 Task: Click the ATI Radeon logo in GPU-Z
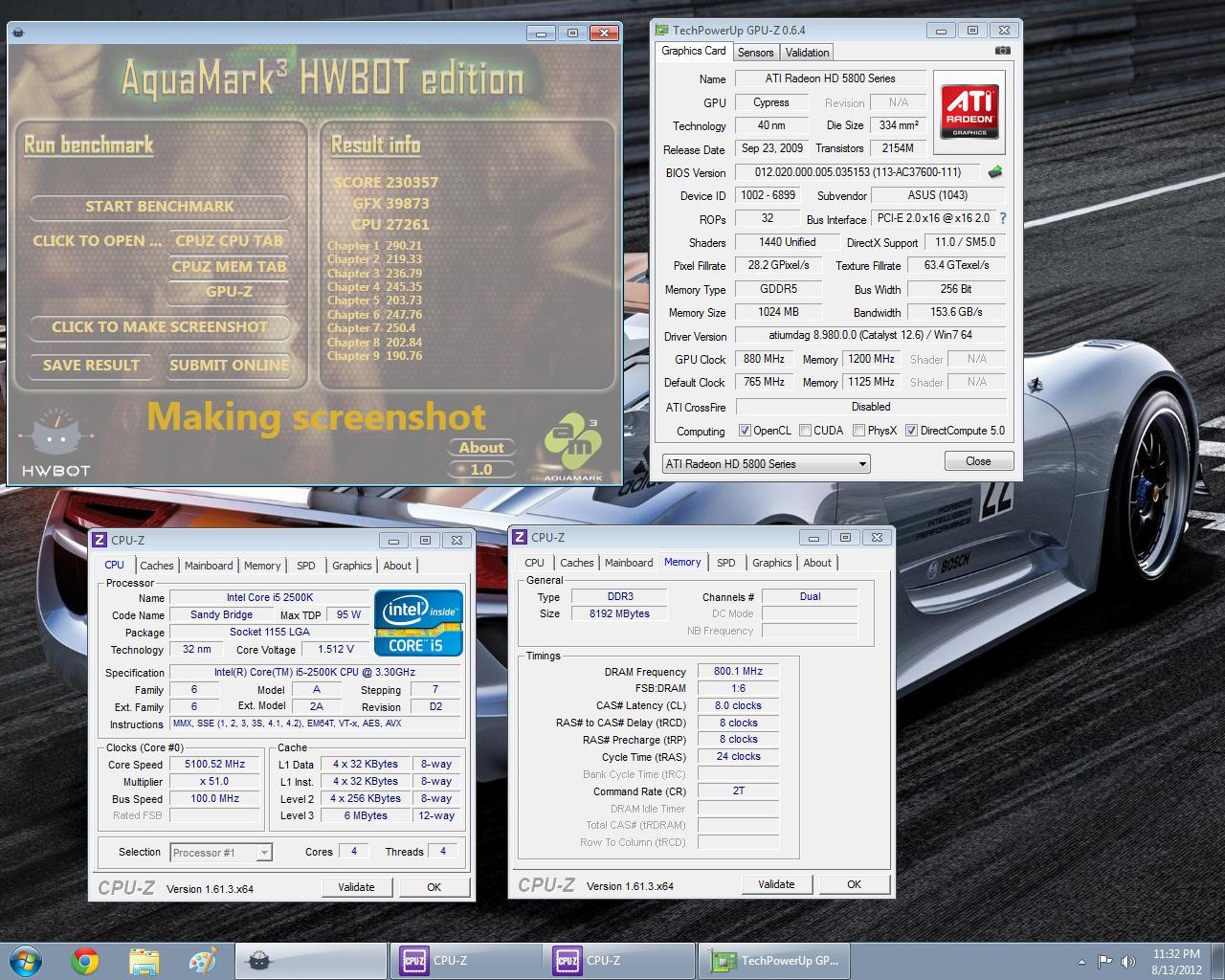[x=969, y=111]
